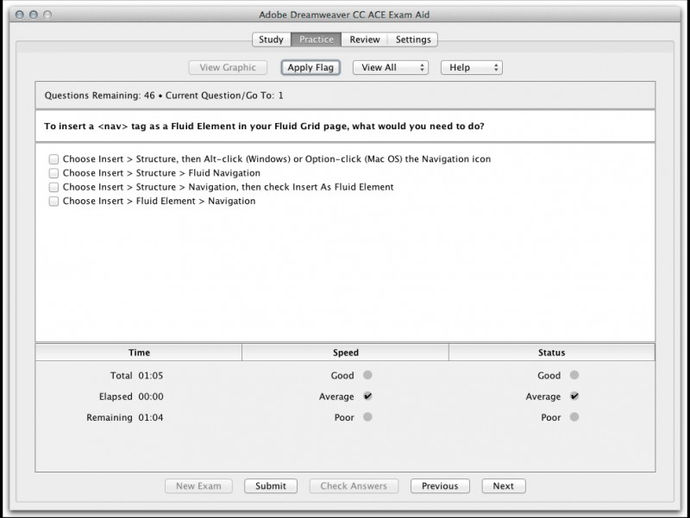690x518 pixels.
Task: Click the Time column header
Action: (x=139, y=353)
